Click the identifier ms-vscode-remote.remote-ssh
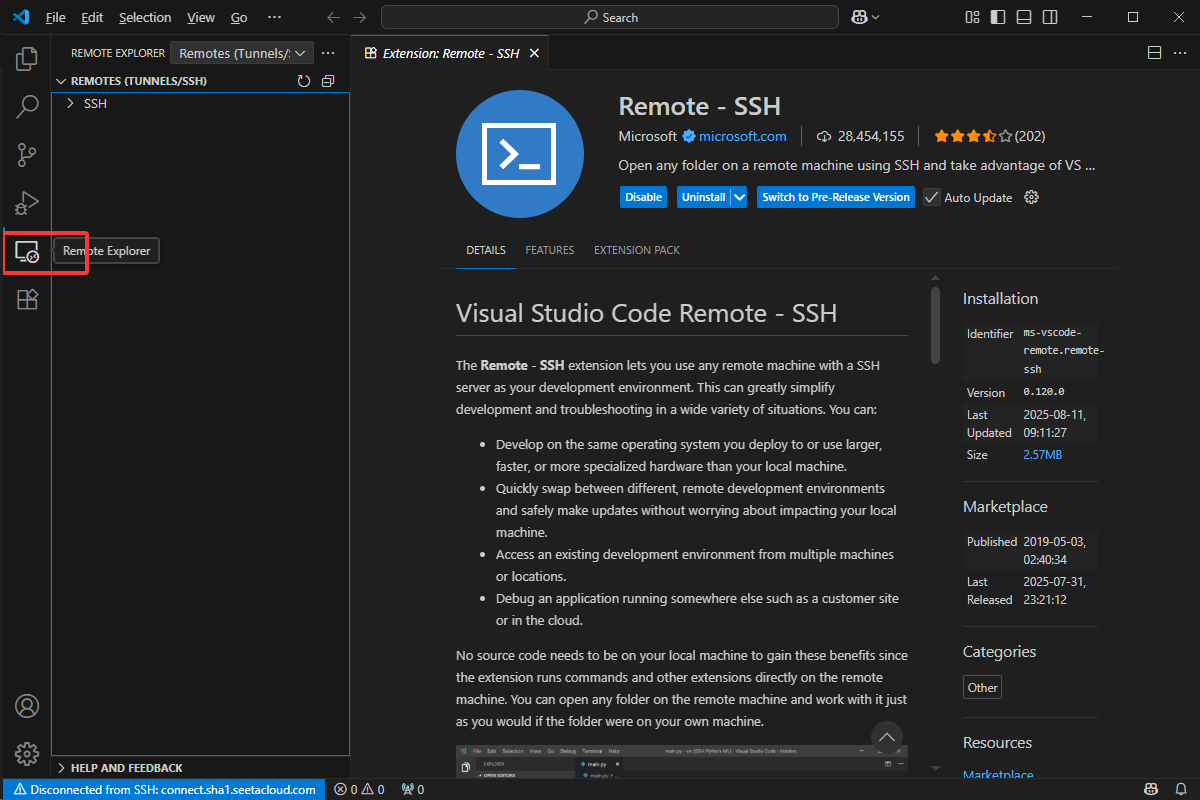Viewport: 1200px width, 800px height. pos(1063,350)
